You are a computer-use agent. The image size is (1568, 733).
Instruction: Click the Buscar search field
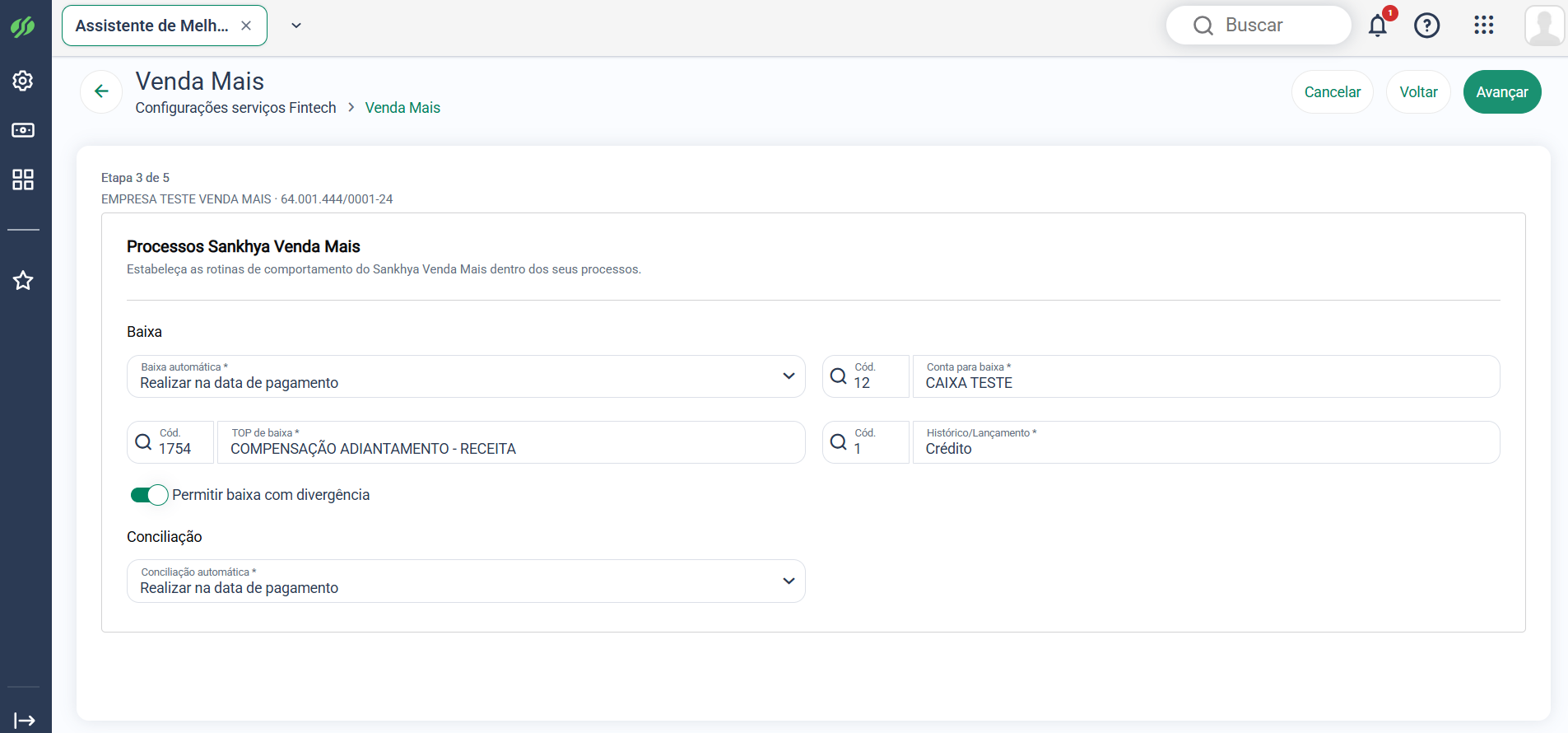coord(1259,26)
